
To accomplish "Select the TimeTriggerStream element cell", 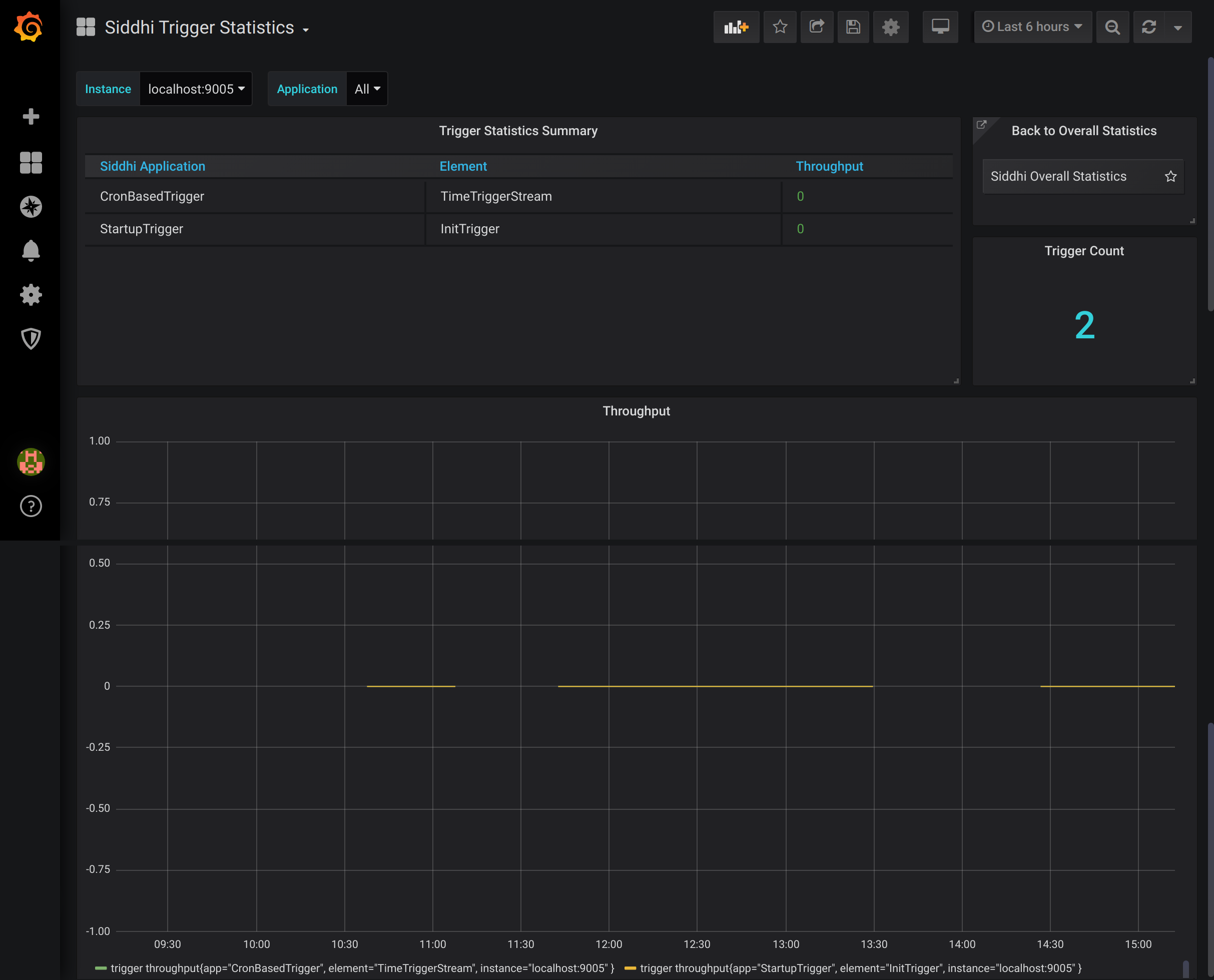I will (x=603, y=197).
